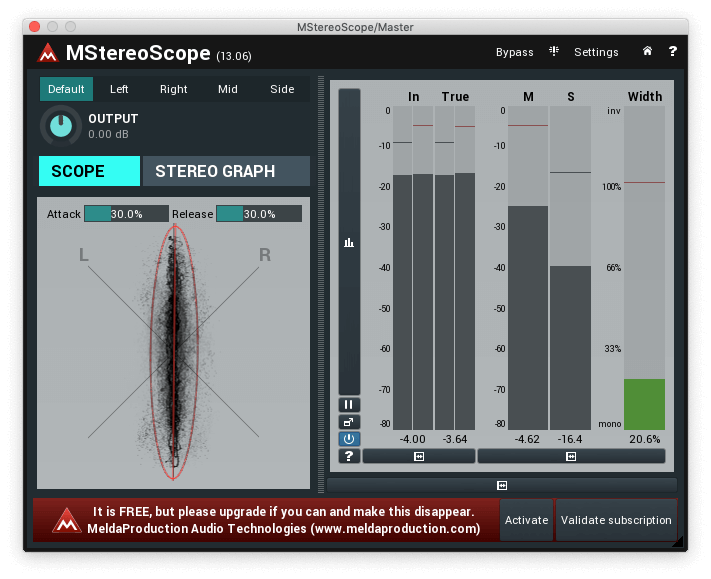
Task: Click the vertical panel splitter handle
Action: [321, 284]
